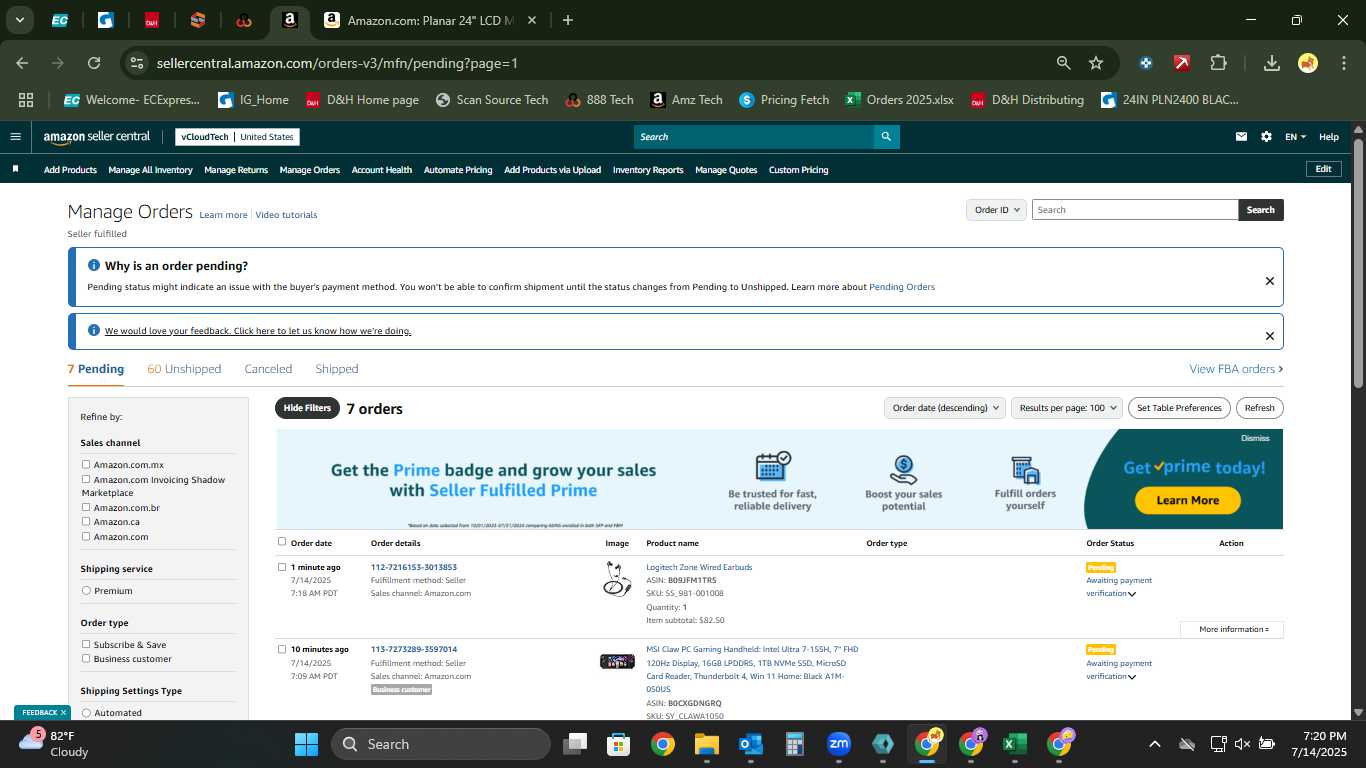Click the Logitech Zone earbuds product image

coord(617,579)
